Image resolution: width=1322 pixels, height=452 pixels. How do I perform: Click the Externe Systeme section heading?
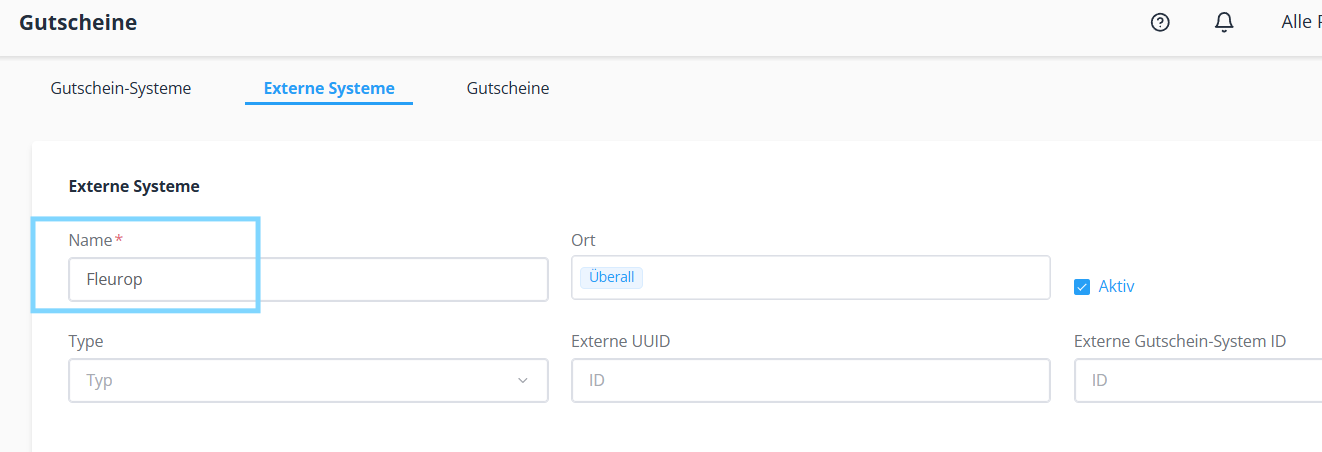pyautogui.click(x=134, y=186)
